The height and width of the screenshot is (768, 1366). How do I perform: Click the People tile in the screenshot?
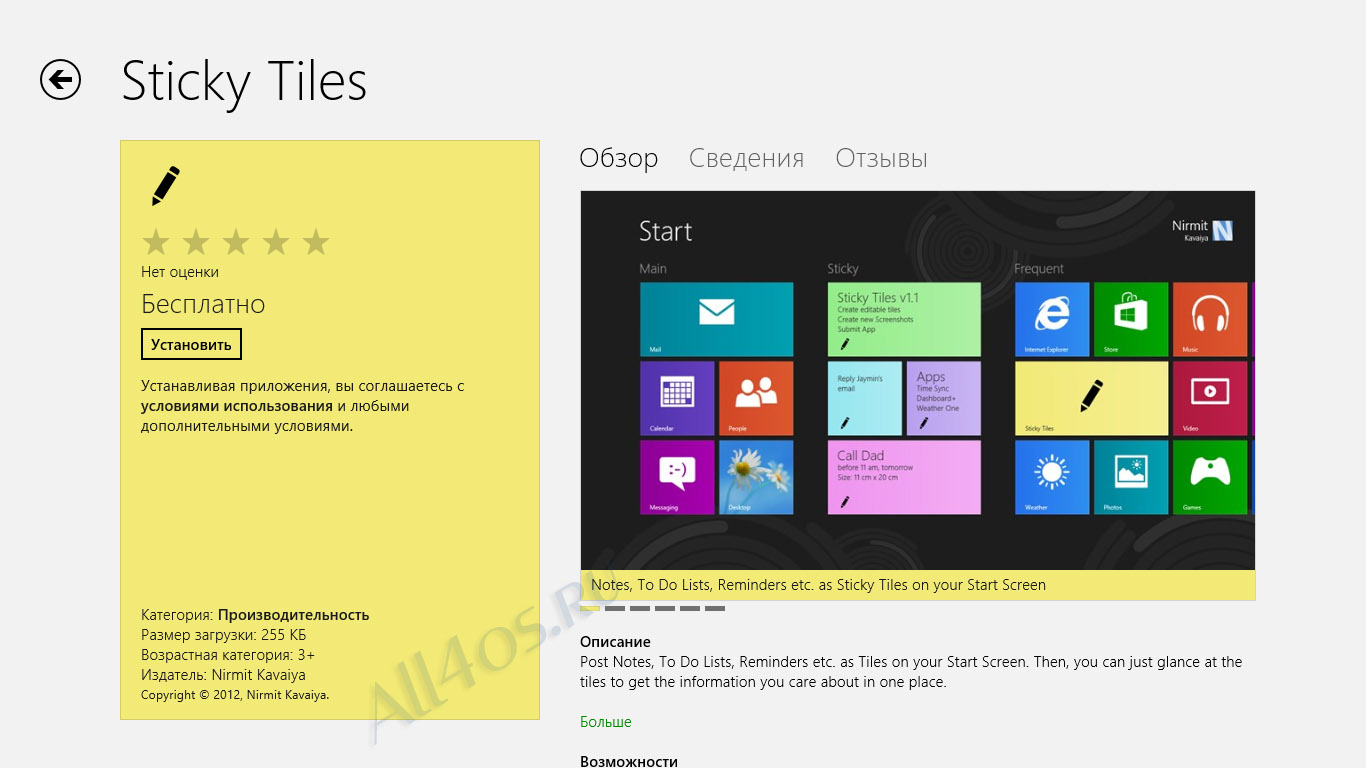756,398
